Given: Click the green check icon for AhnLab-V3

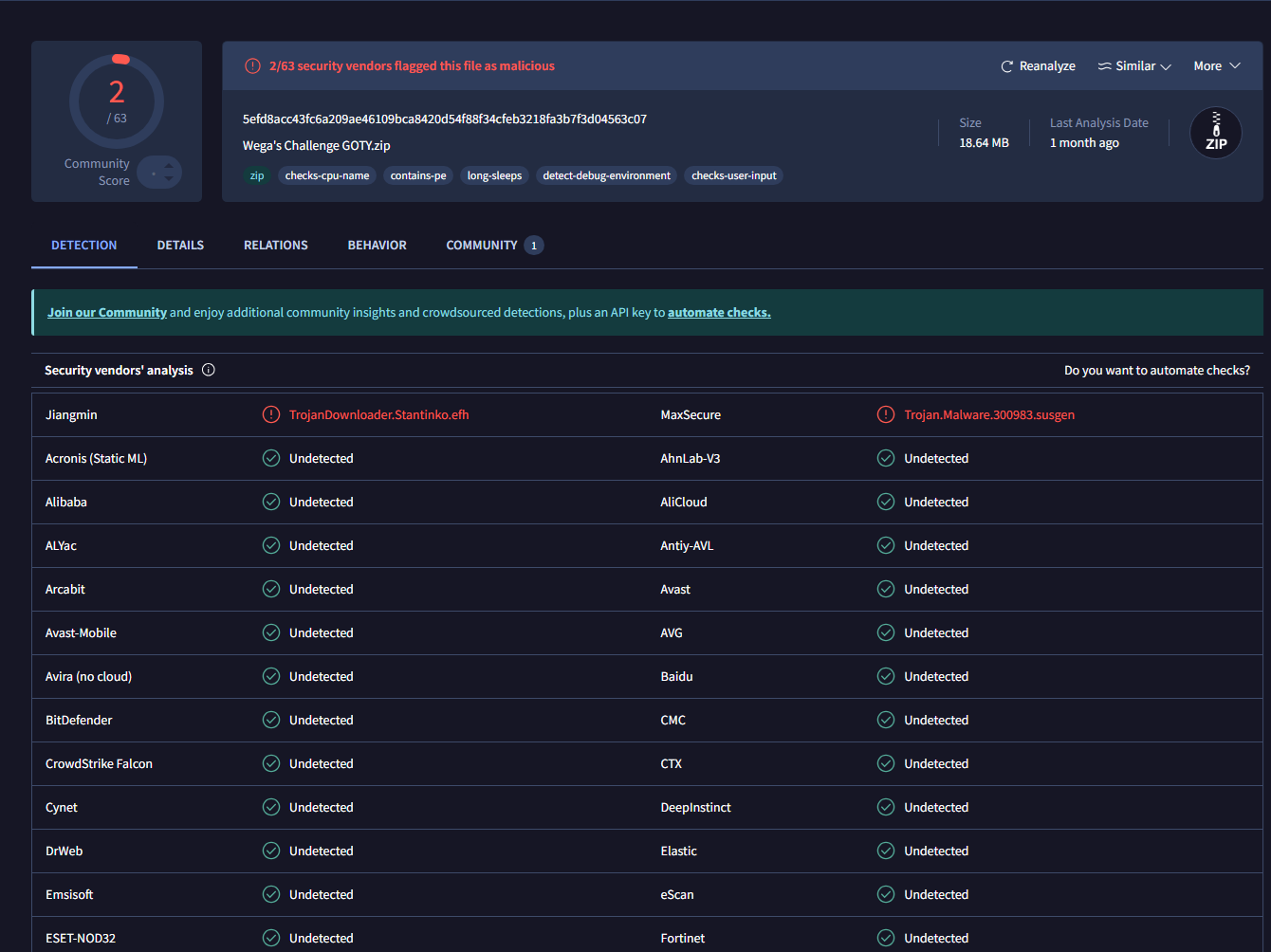Looking at the screenshot, I should coord(886,458).
